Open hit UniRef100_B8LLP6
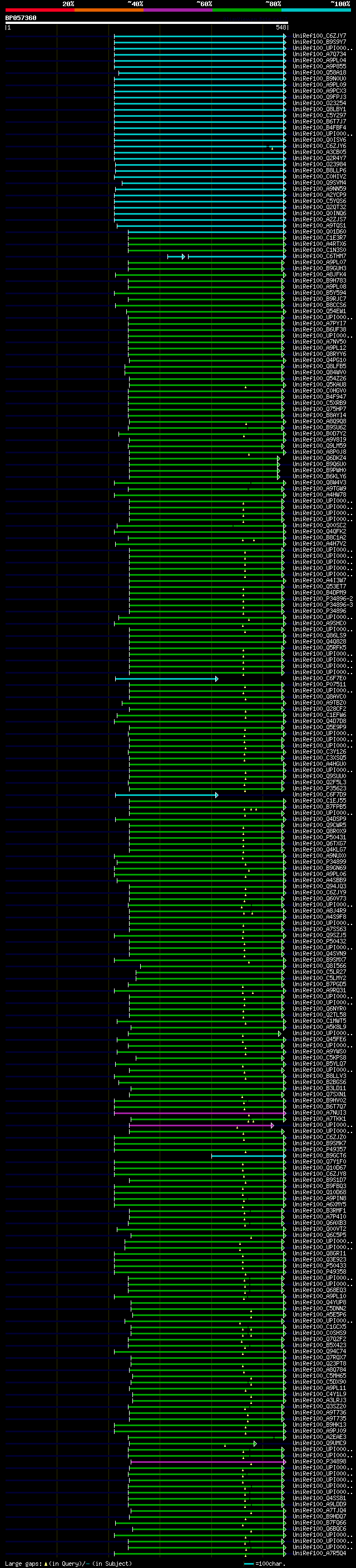 tap(319, 170)
